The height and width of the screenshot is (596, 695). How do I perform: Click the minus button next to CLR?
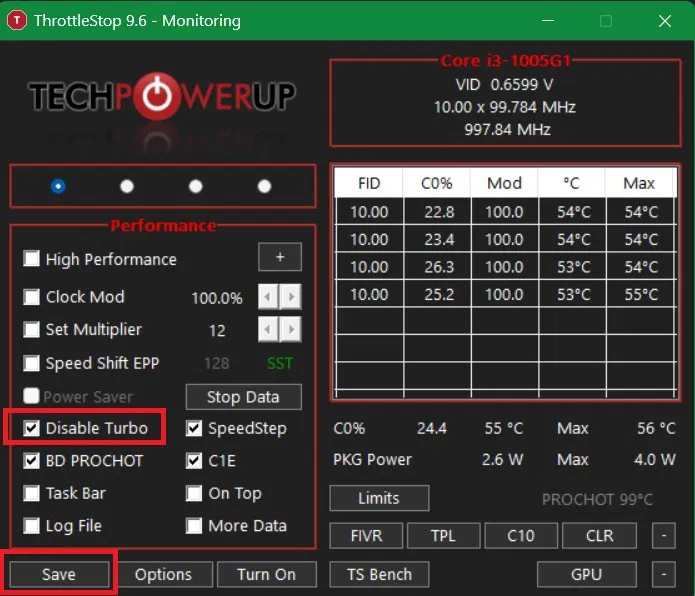click(662, 535)
